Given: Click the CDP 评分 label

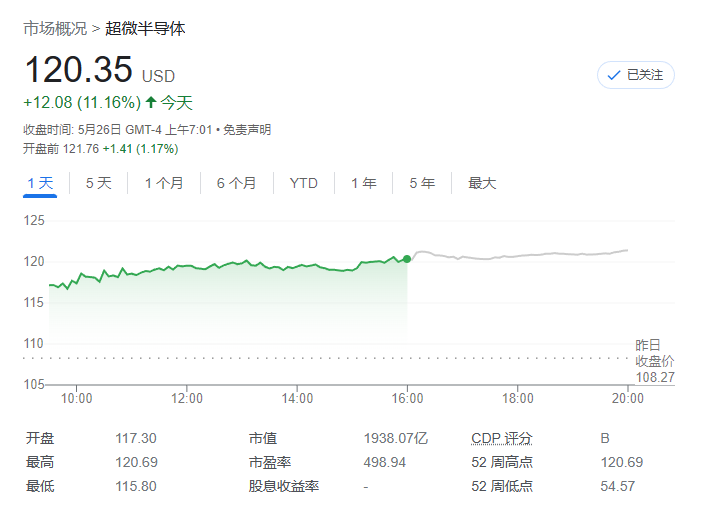Looking at the screenshot, I should point(502,438).
